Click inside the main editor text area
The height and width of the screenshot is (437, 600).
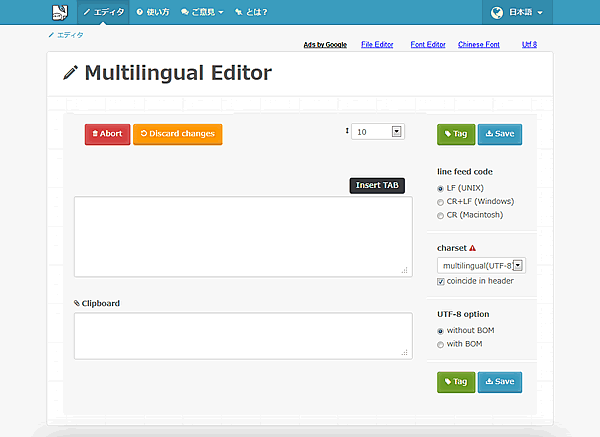click(242, 236)
